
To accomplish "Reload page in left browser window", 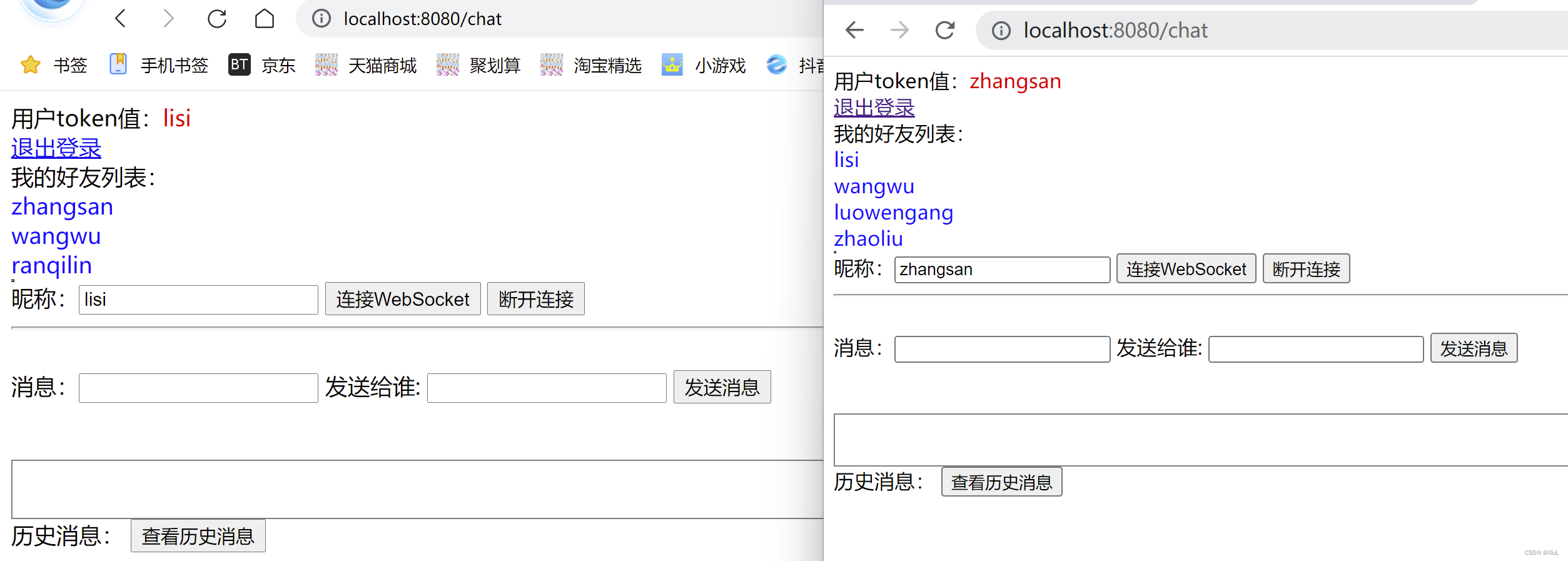I will tap(216, 19).
